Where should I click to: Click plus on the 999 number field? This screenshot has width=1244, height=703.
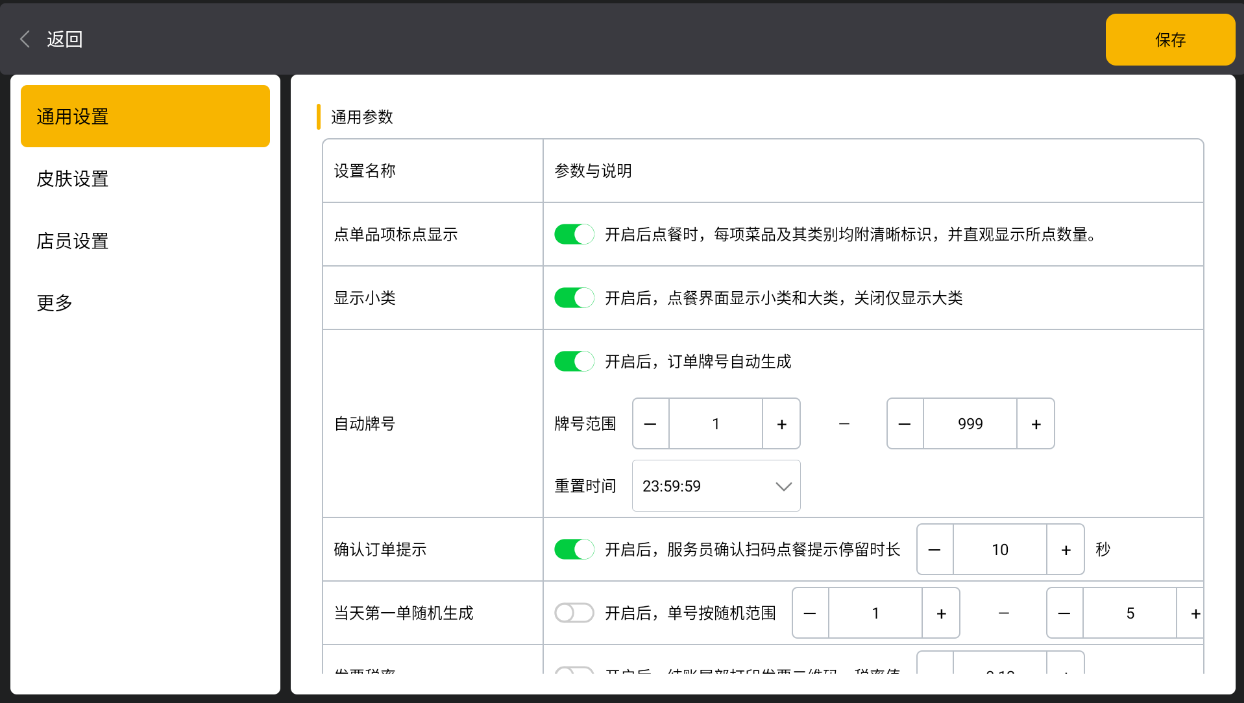pyautogui.click(x=1035, y=424)
